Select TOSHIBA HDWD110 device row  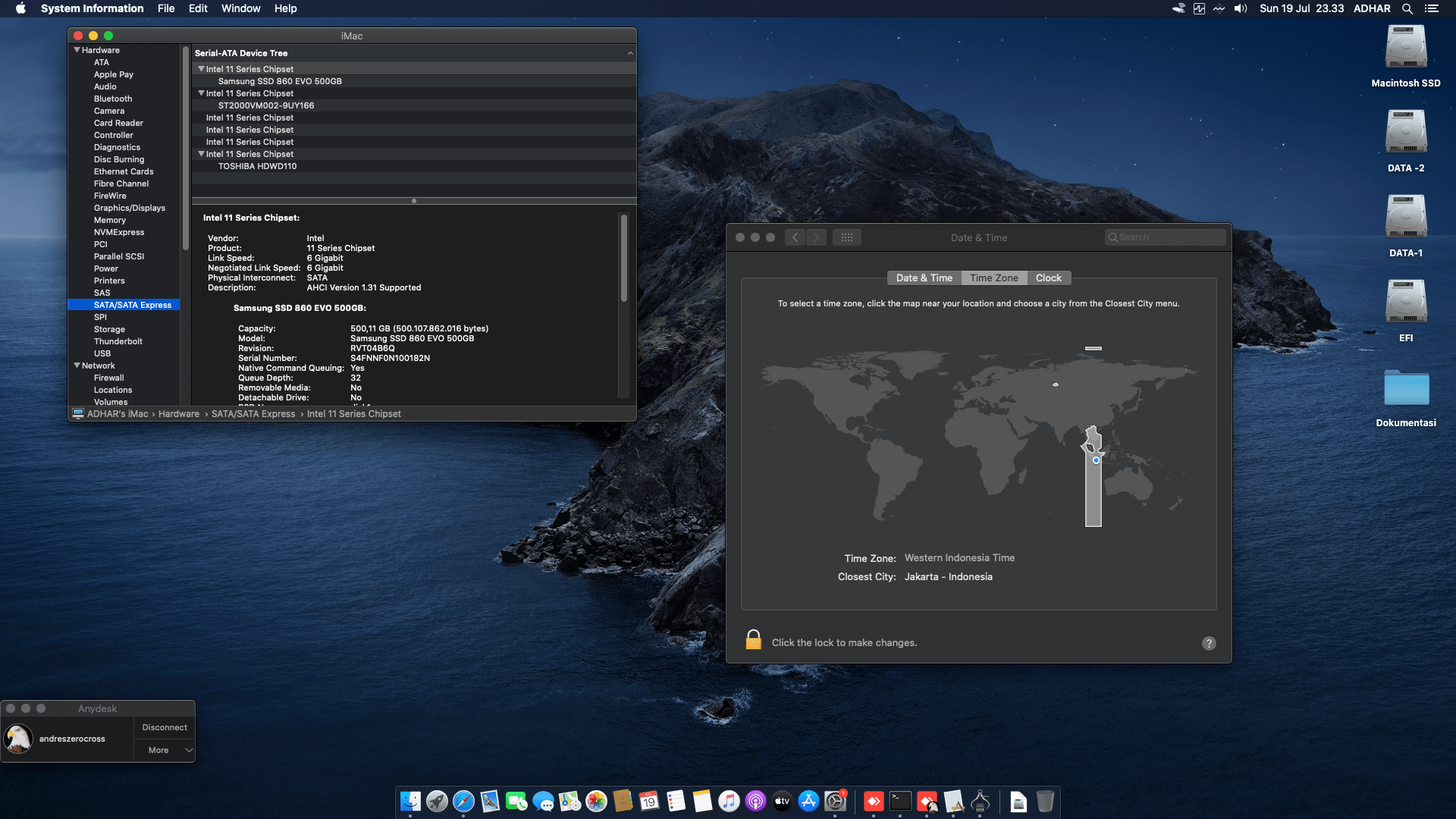pos(257,166)
